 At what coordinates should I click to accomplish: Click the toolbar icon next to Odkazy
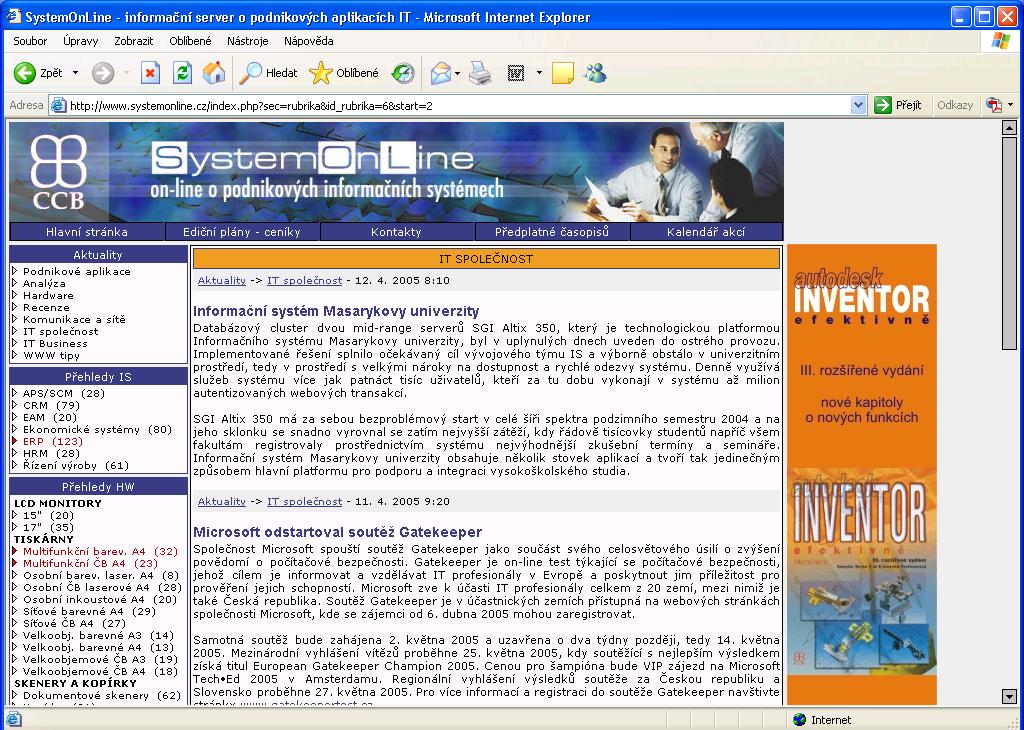(994, 105)
